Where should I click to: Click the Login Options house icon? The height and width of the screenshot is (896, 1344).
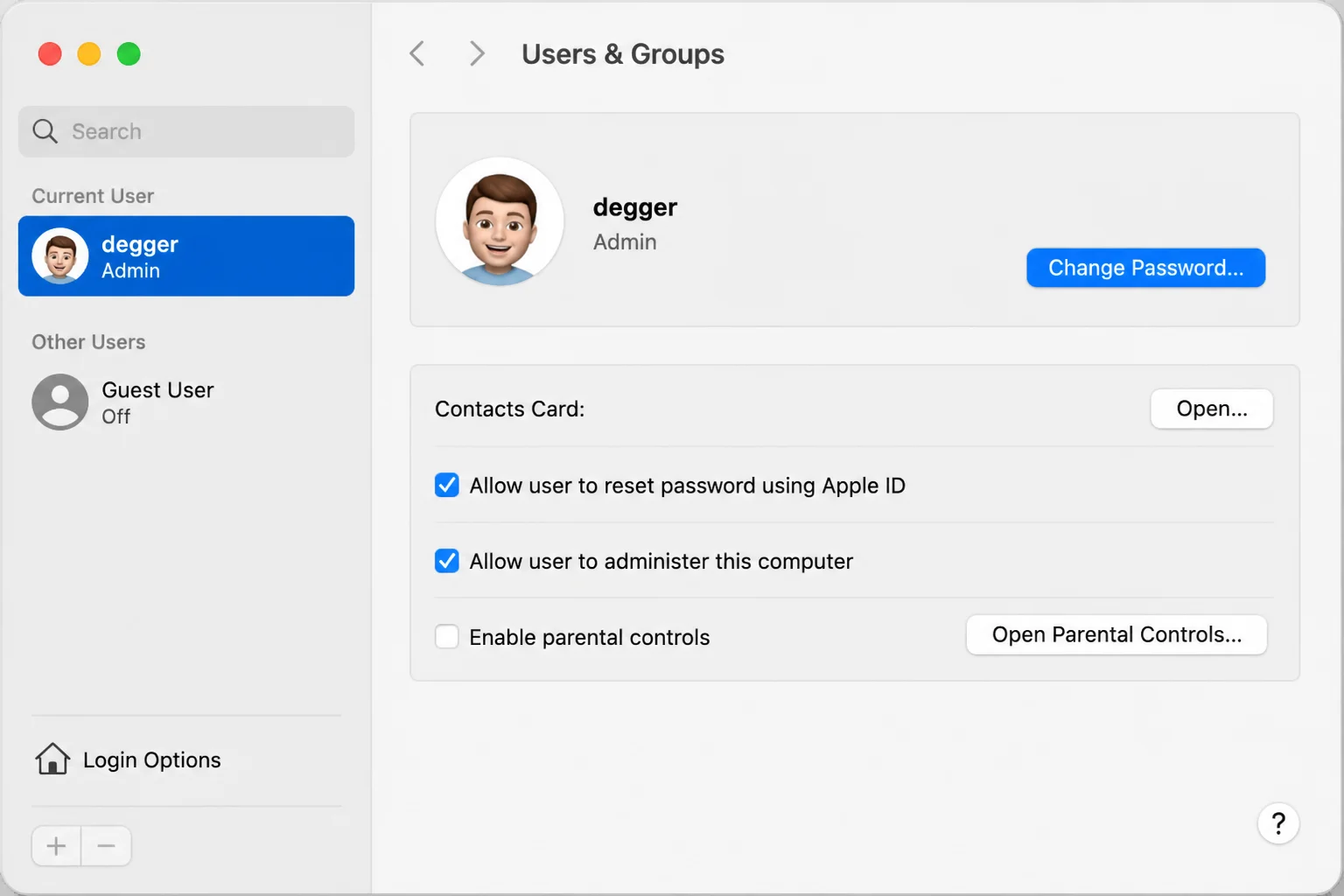[52, 759]
